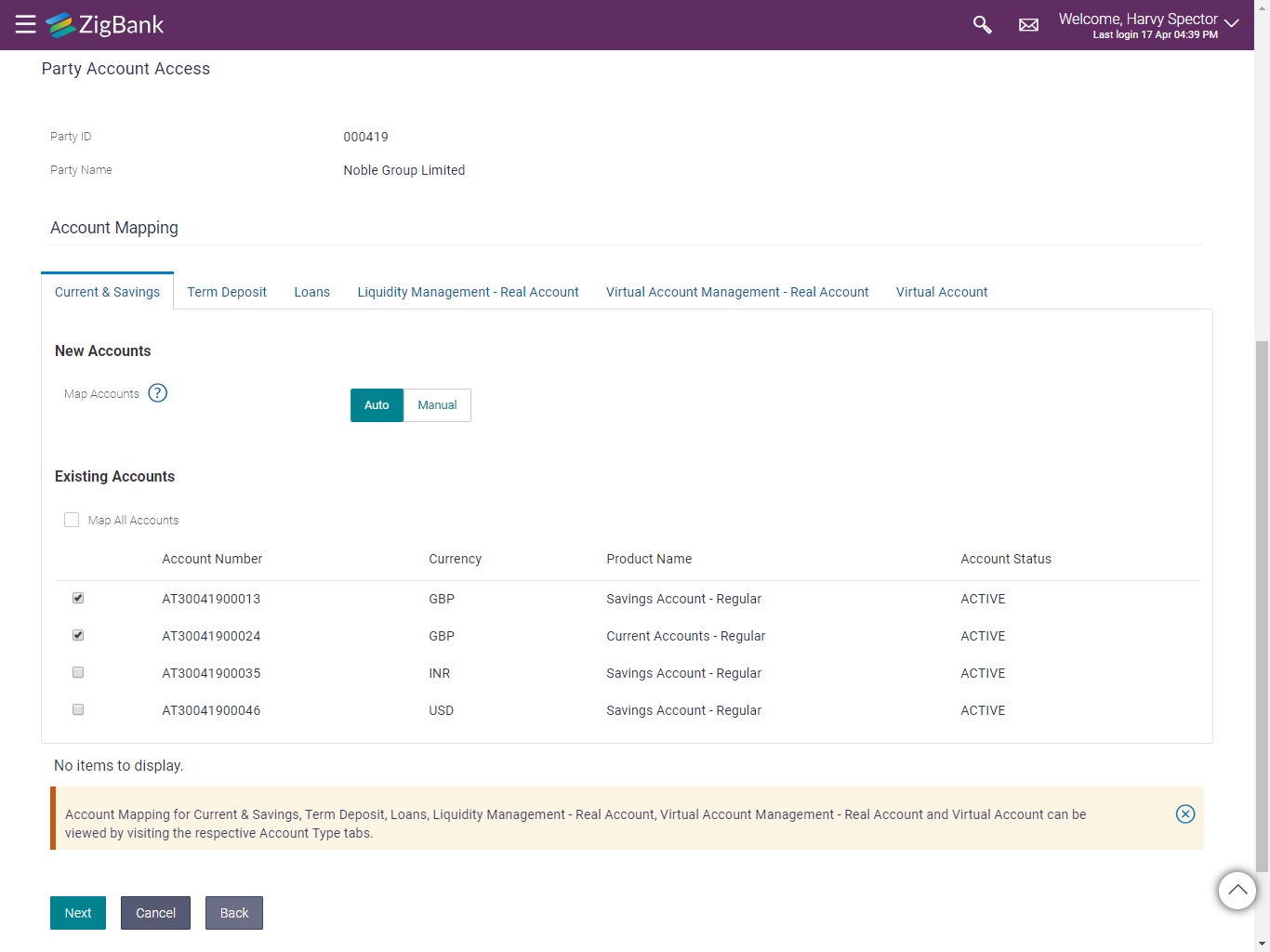
Task: Uncheck account AT30041900024 checkbox
Action: (x=78, y=635)
